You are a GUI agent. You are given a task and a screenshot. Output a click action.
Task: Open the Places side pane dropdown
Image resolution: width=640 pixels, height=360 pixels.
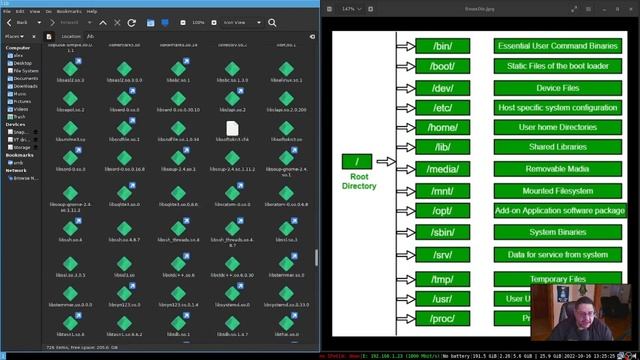click(x=14, y=36)
